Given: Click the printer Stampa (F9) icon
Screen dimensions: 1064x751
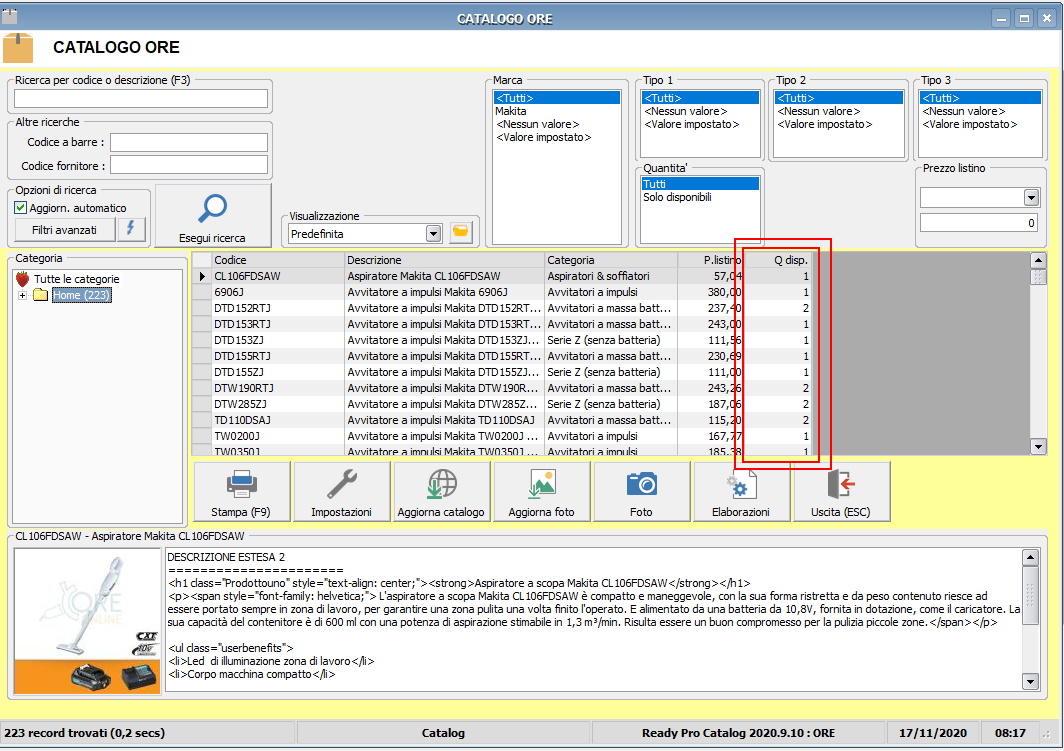Looking at the screenshot, I should tap(241, 485).
